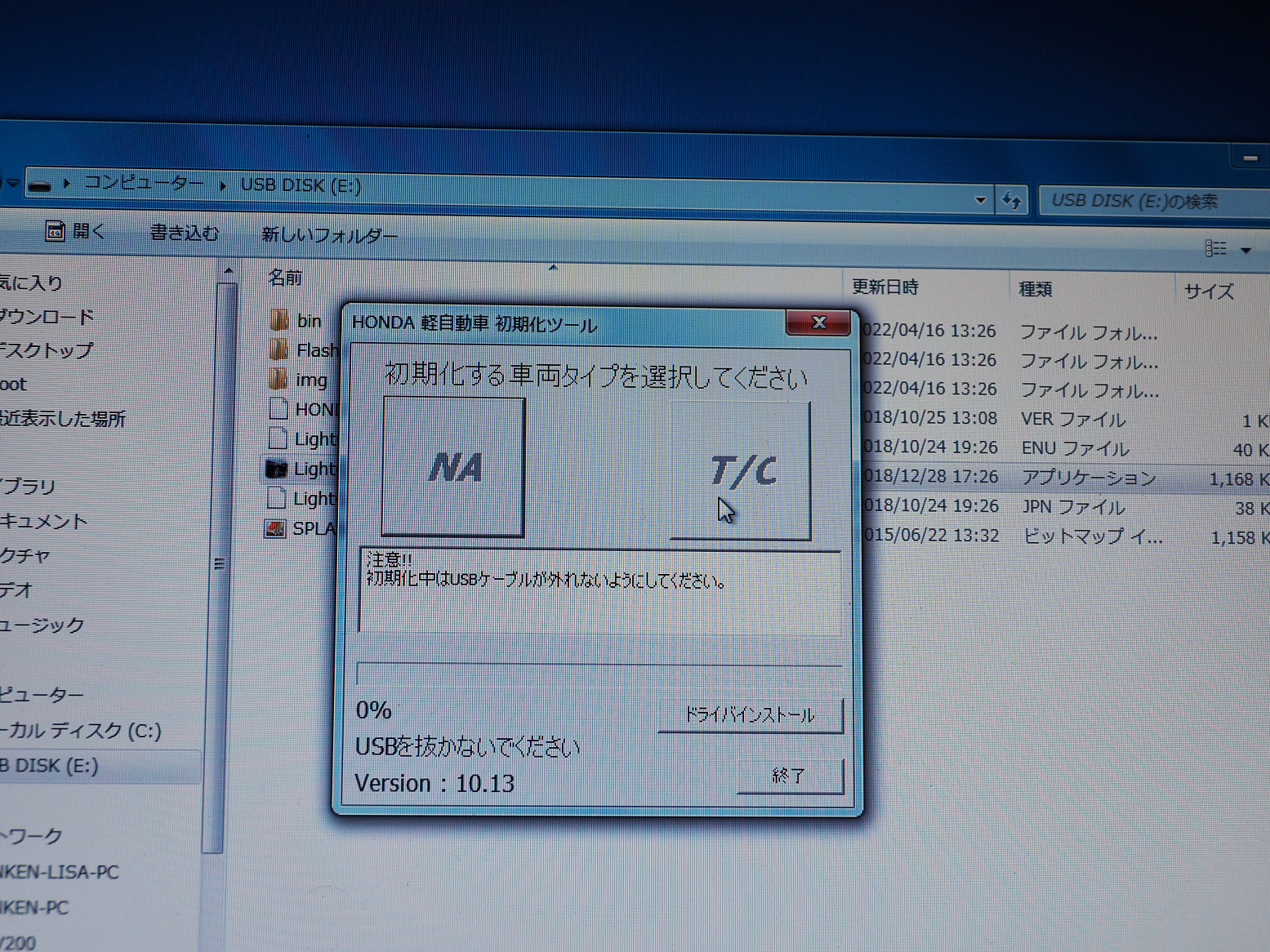Screen dimensions: 1270x952
Task: Select デスクトップ in the navigation pane
Action: pos(47,351)
